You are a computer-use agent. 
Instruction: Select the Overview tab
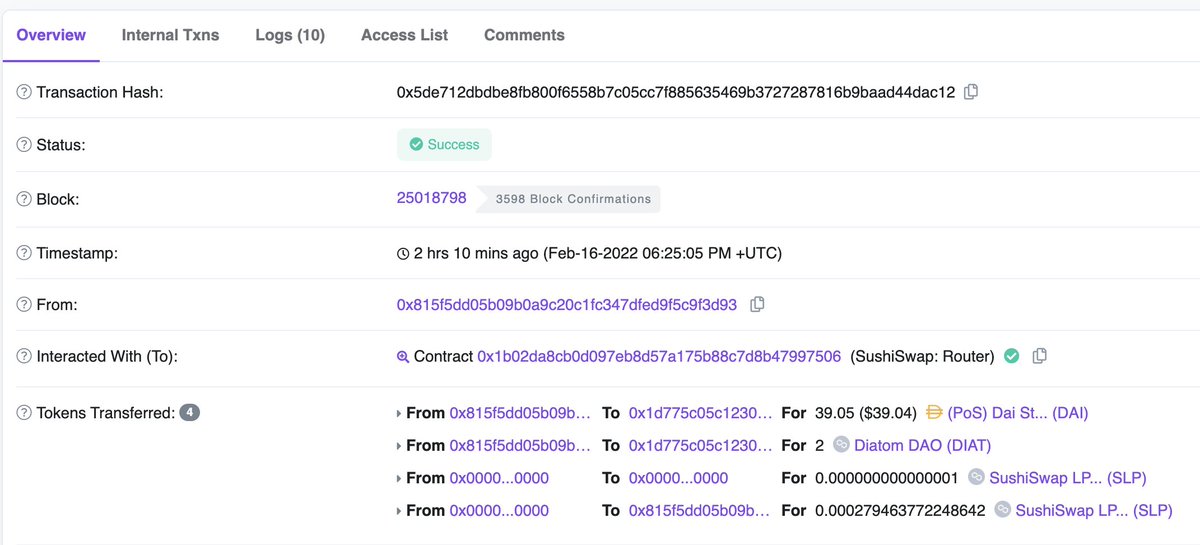coord(51,35)
